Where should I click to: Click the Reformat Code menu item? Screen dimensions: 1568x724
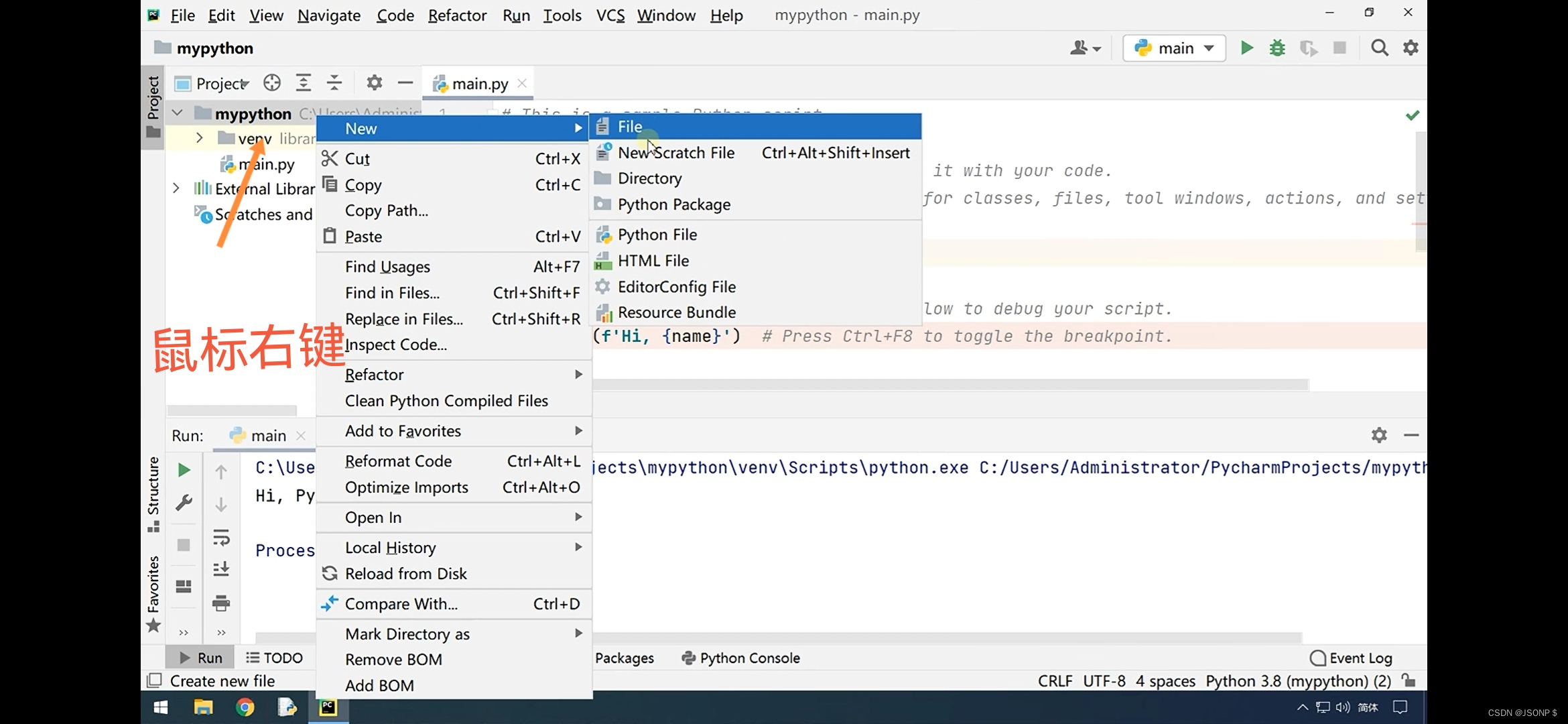[x=398, y=461]
